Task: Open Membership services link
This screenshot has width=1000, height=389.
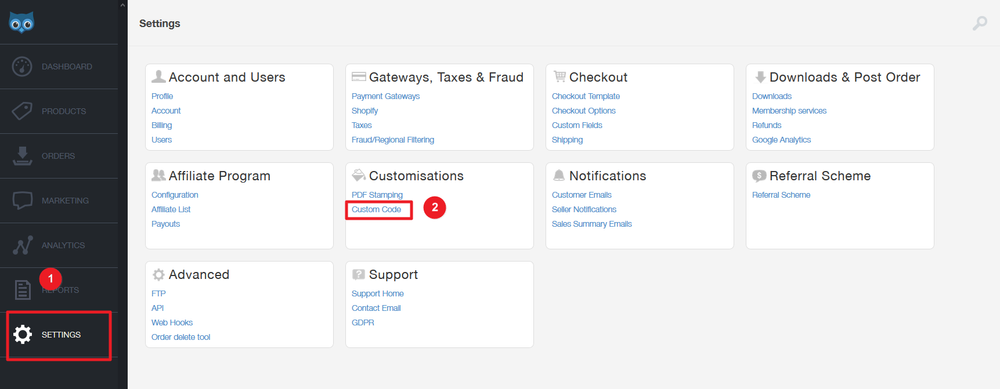Action: (x=789, y=111)
